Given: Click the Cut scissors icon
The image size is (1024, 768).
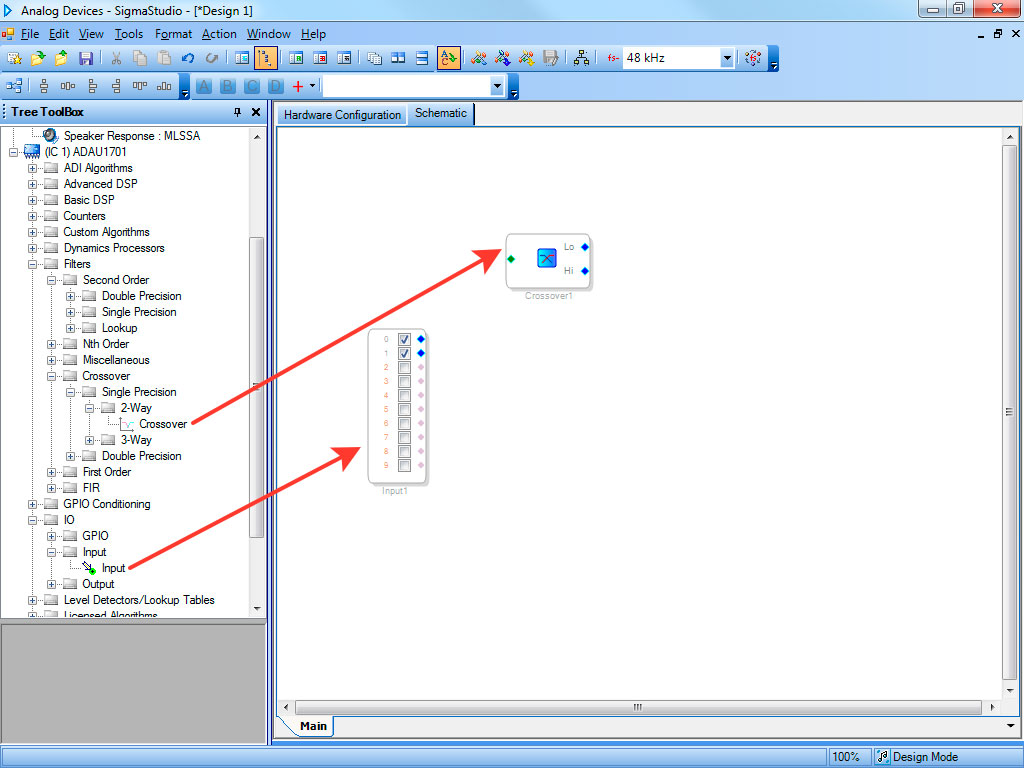Looking at the screenshot, I should point(116,59).
